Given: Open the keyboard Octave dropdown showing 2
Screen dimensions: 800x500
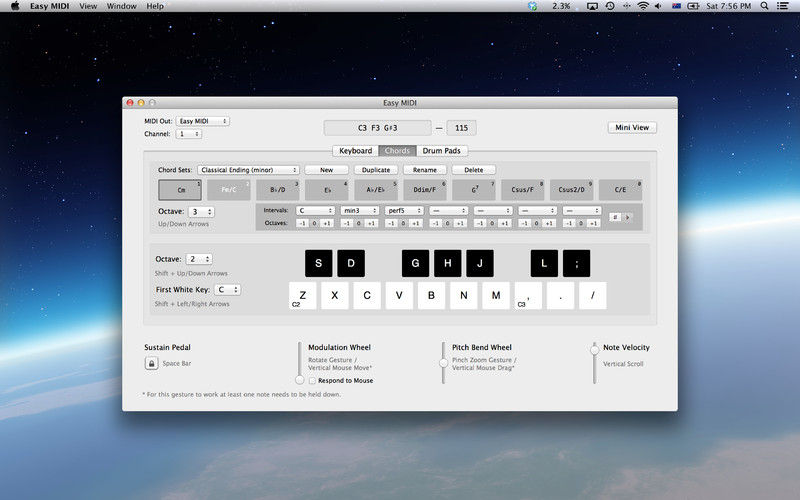Looking at the screenshot, I should point(199,259).
